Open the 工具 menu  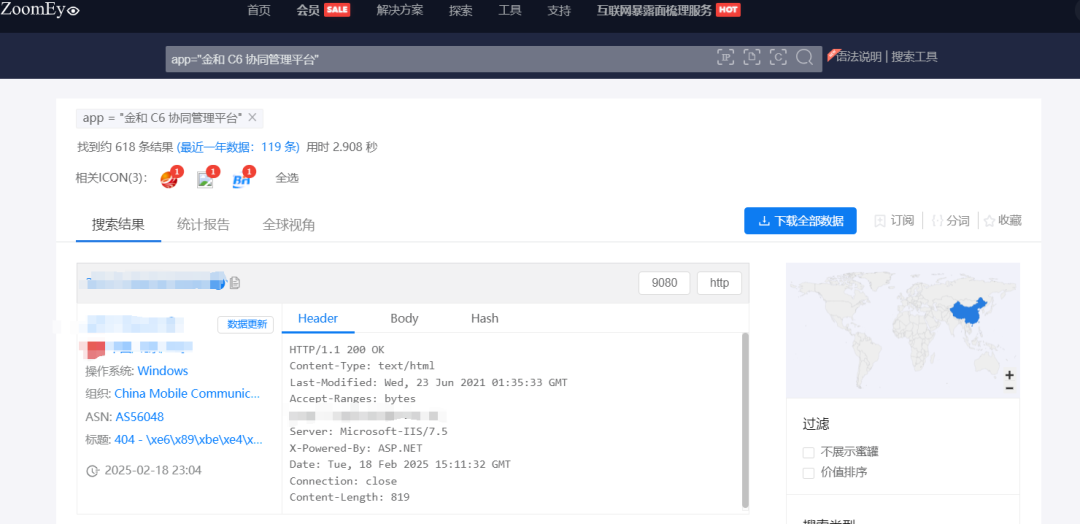(x=510, y=10)
